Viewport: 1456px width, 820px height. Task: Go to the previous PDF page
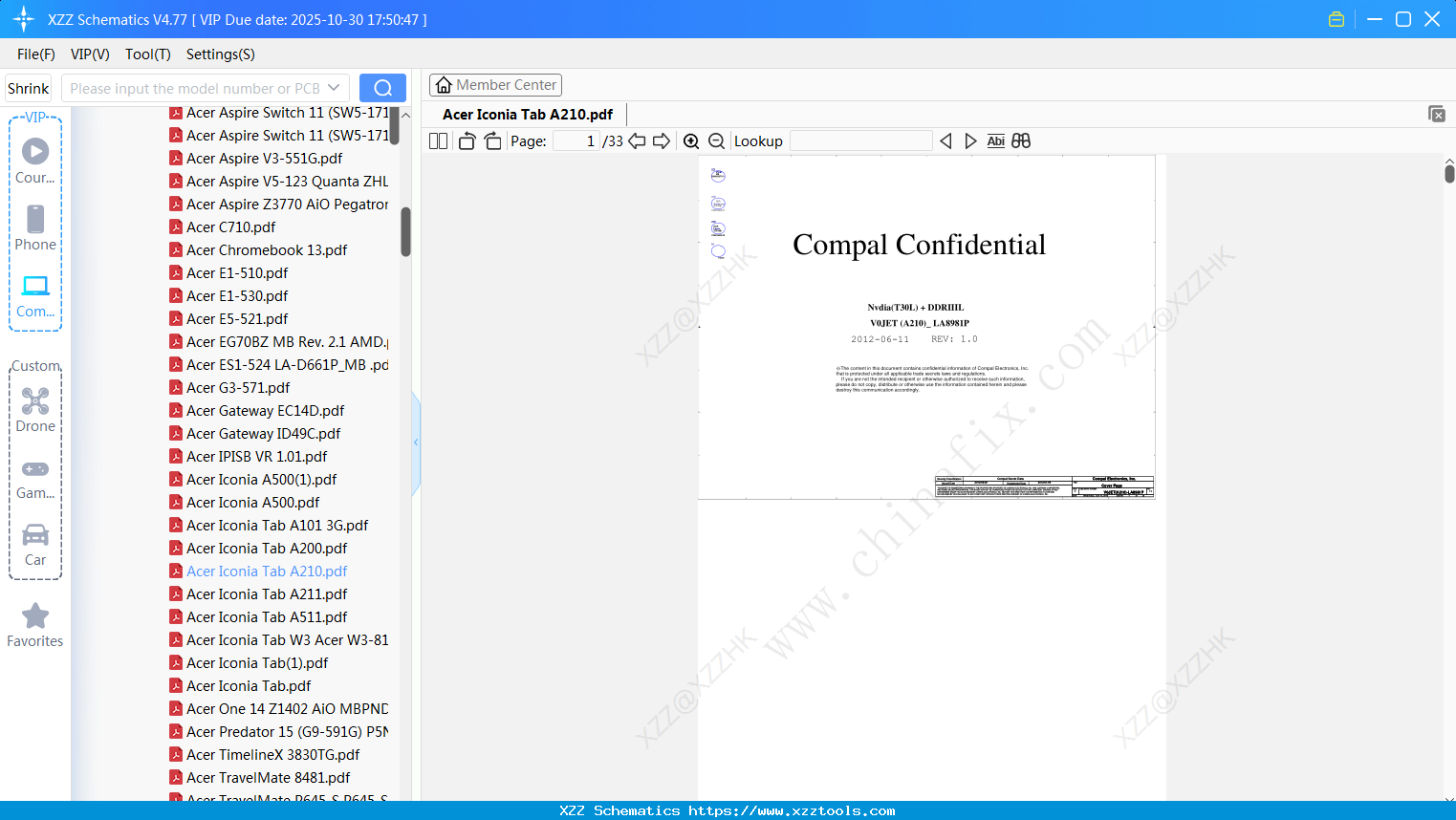pos(637,141)
